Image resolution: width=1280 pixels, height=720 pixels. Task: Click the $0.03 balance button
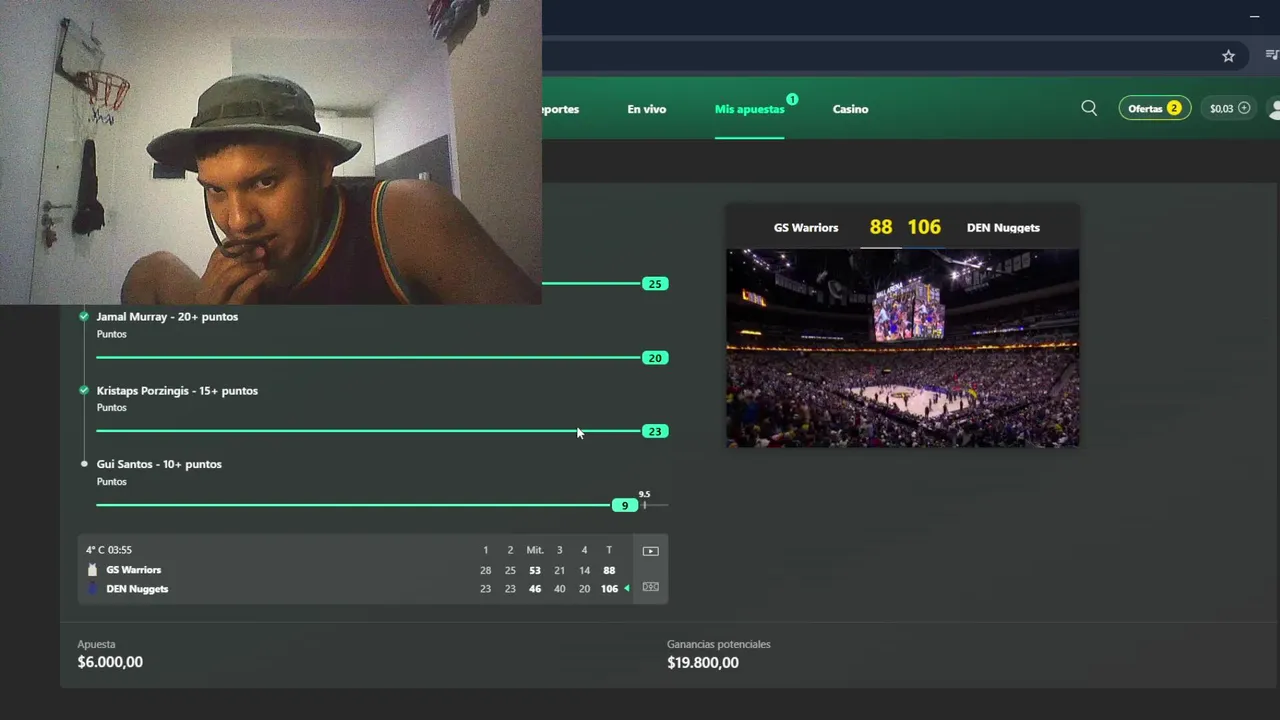click(x=1229, y=108)
